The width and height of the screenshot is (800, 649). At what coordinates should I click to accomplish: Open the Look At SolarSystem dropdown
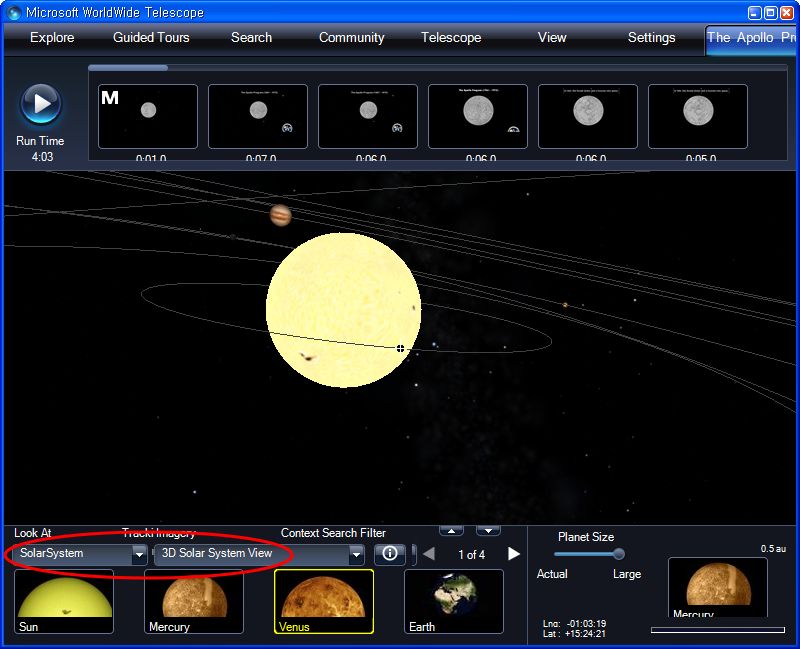click(x=81, y=554)
